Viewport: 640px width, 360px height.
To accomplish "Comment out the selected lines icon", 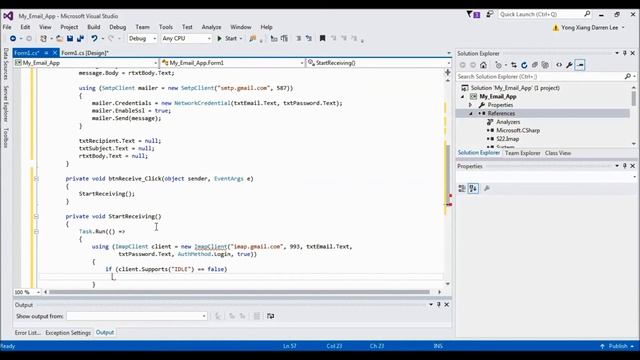I will (298, 38).
